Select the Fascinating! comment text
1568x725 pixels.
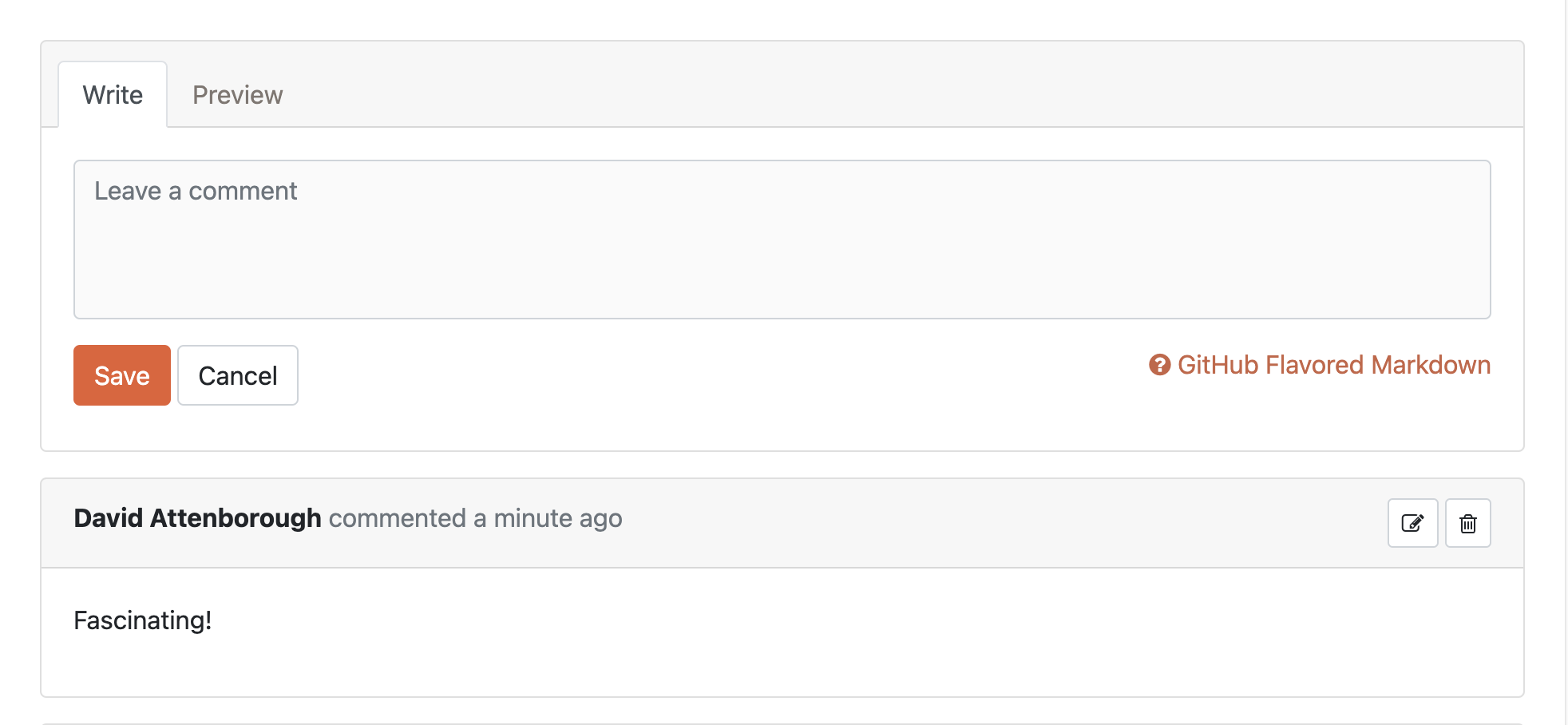142,621
